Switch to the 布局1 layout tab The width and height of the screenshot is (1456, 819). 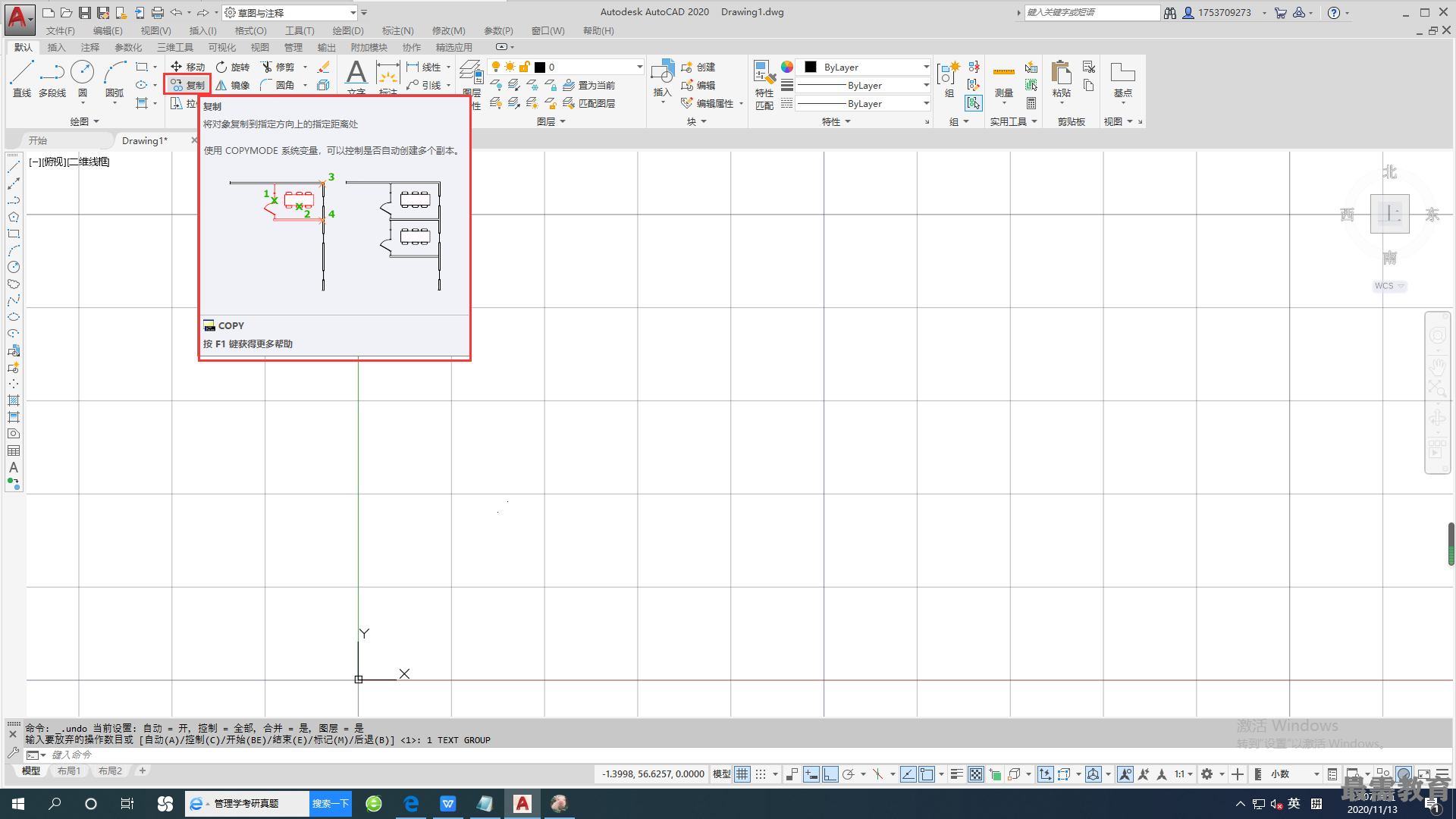(x=69, y=771)
